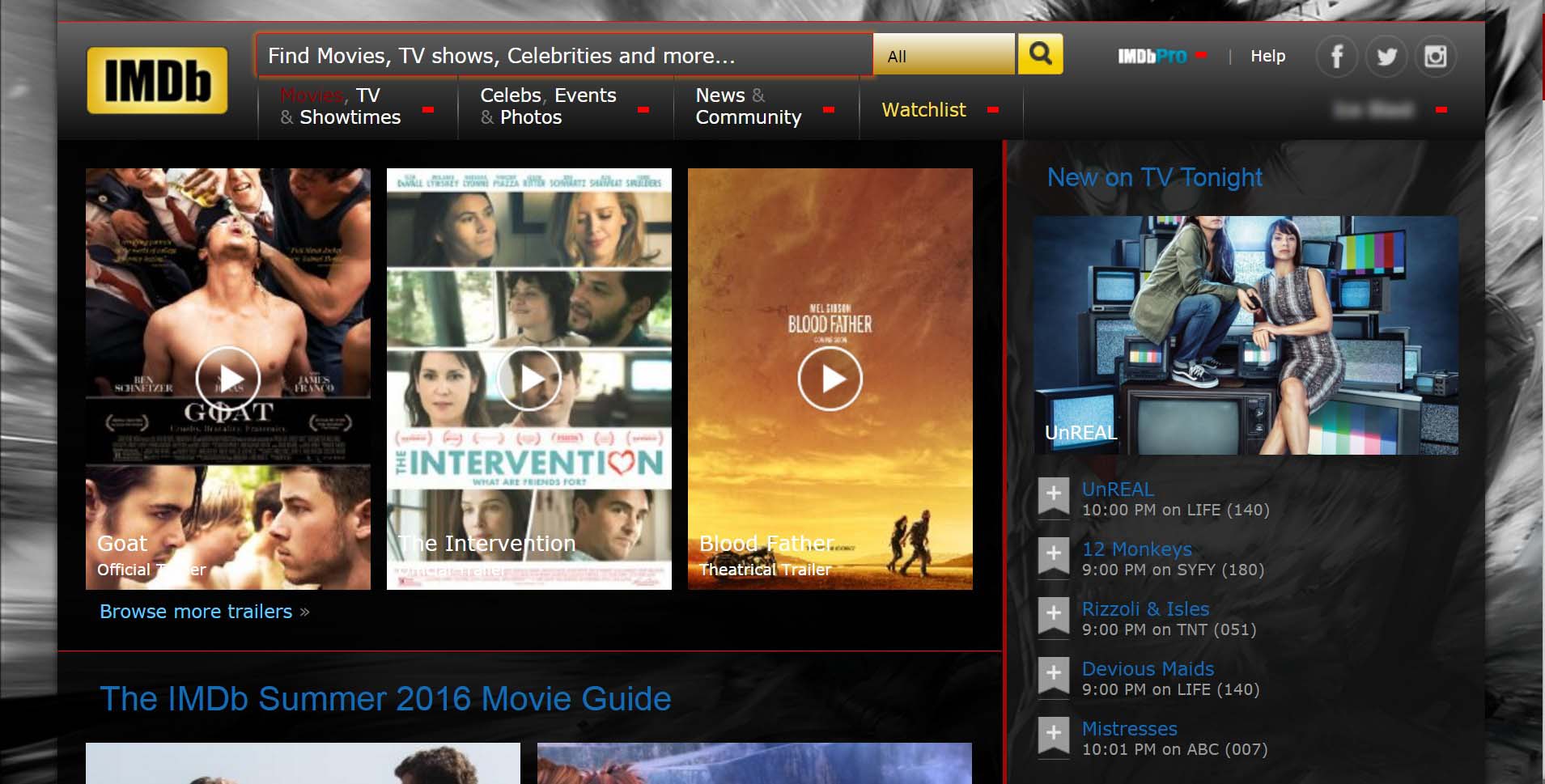Click the UnREAL featured image
This screenshot has width=1545, height=784.
[1246, 335]
